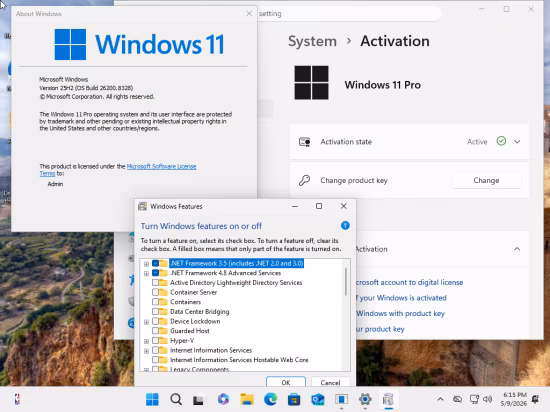Enable Active Directory Lightweight Directory Services
This screenshot has height=412, width=550.
[x=155, y=283]
